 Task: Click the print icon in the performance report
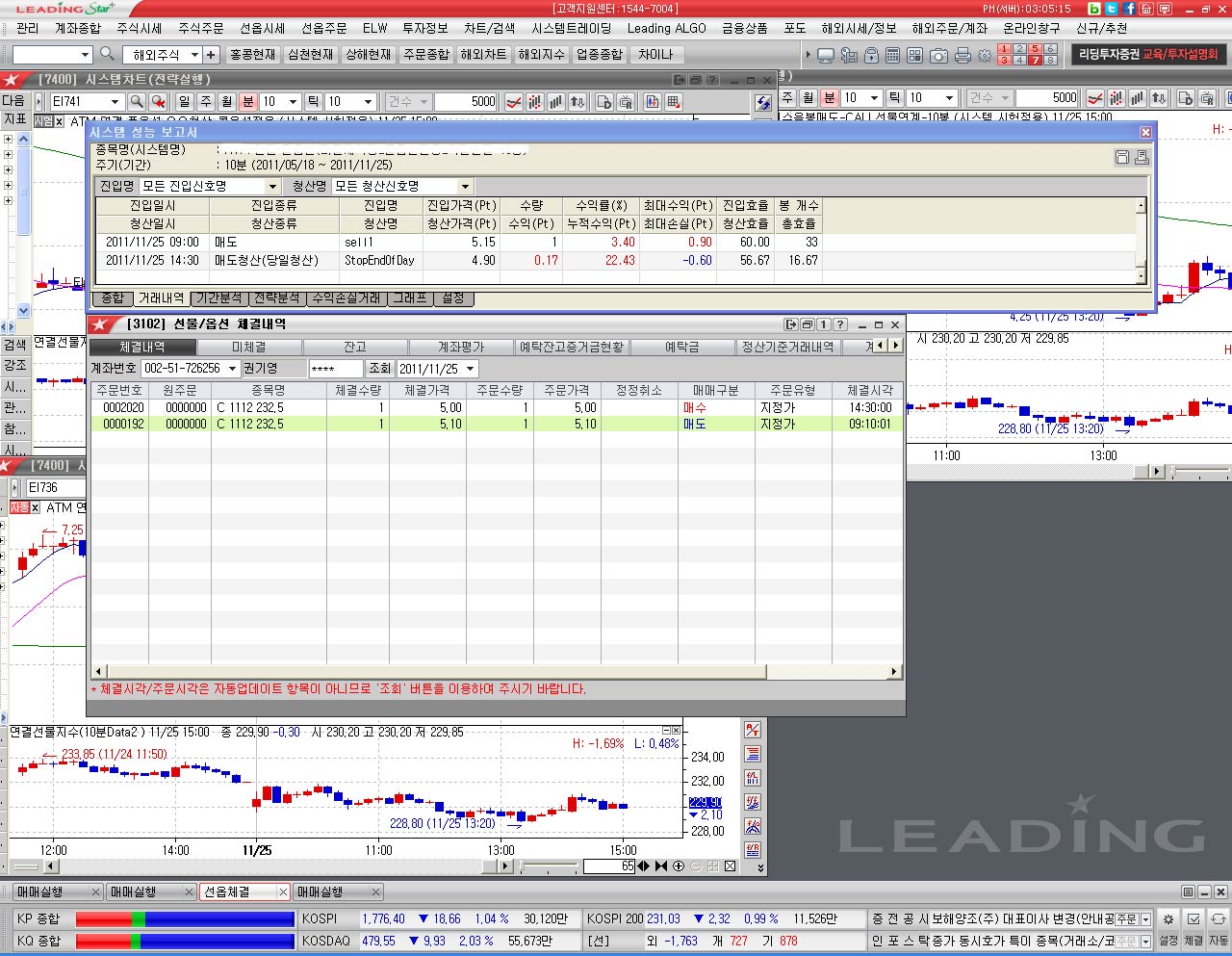coord(1142,157)
